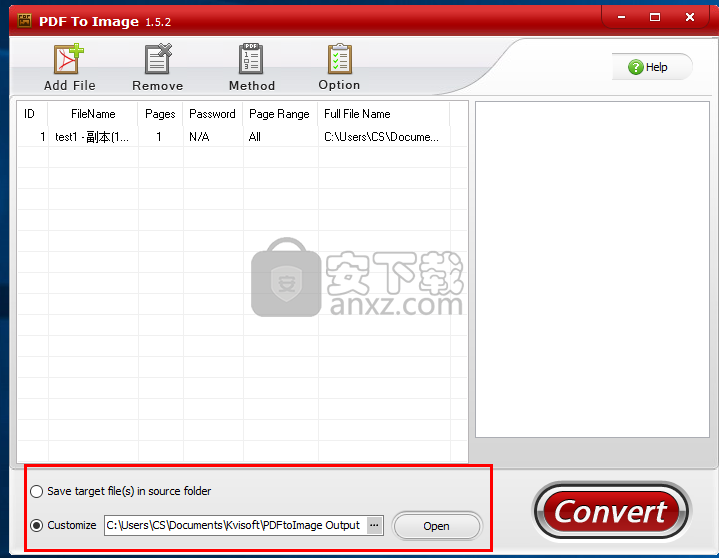719x558 pixels.
Task: Click the Add File toolbar icon
Action: pos(69,67)
